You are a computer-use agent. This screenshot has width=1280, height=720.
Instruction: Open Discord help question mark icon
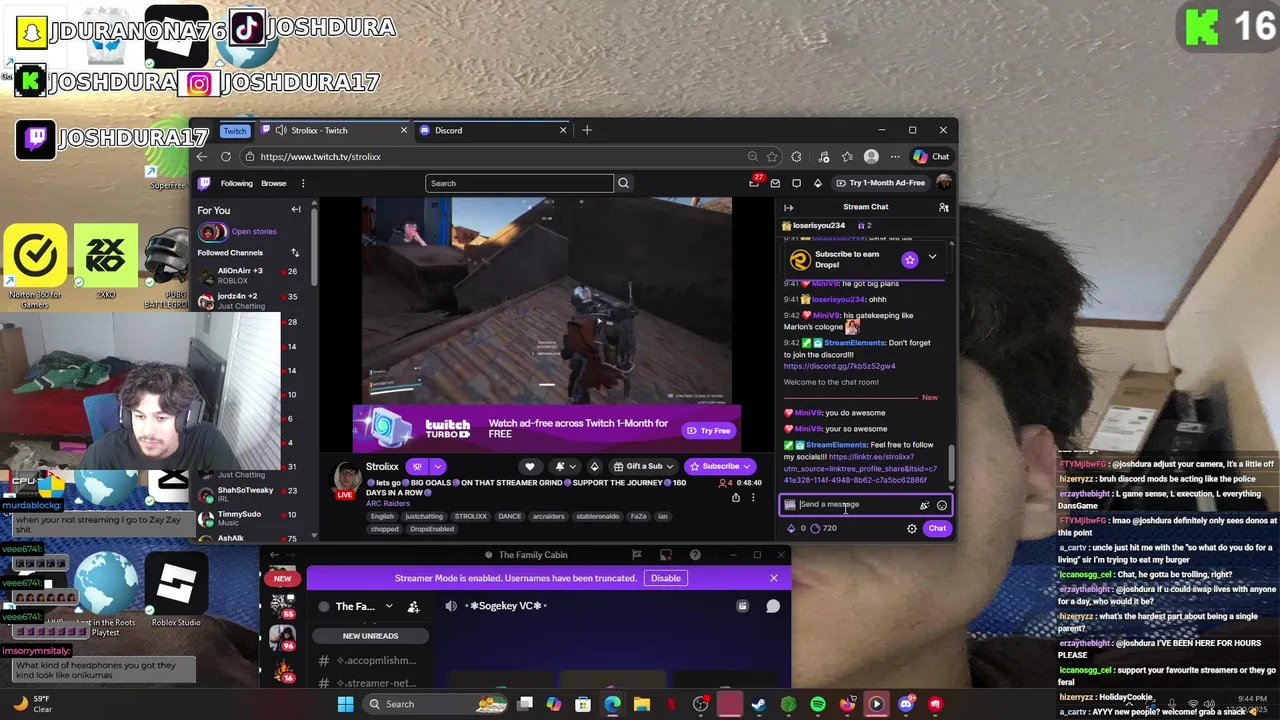tap(695, 555)
